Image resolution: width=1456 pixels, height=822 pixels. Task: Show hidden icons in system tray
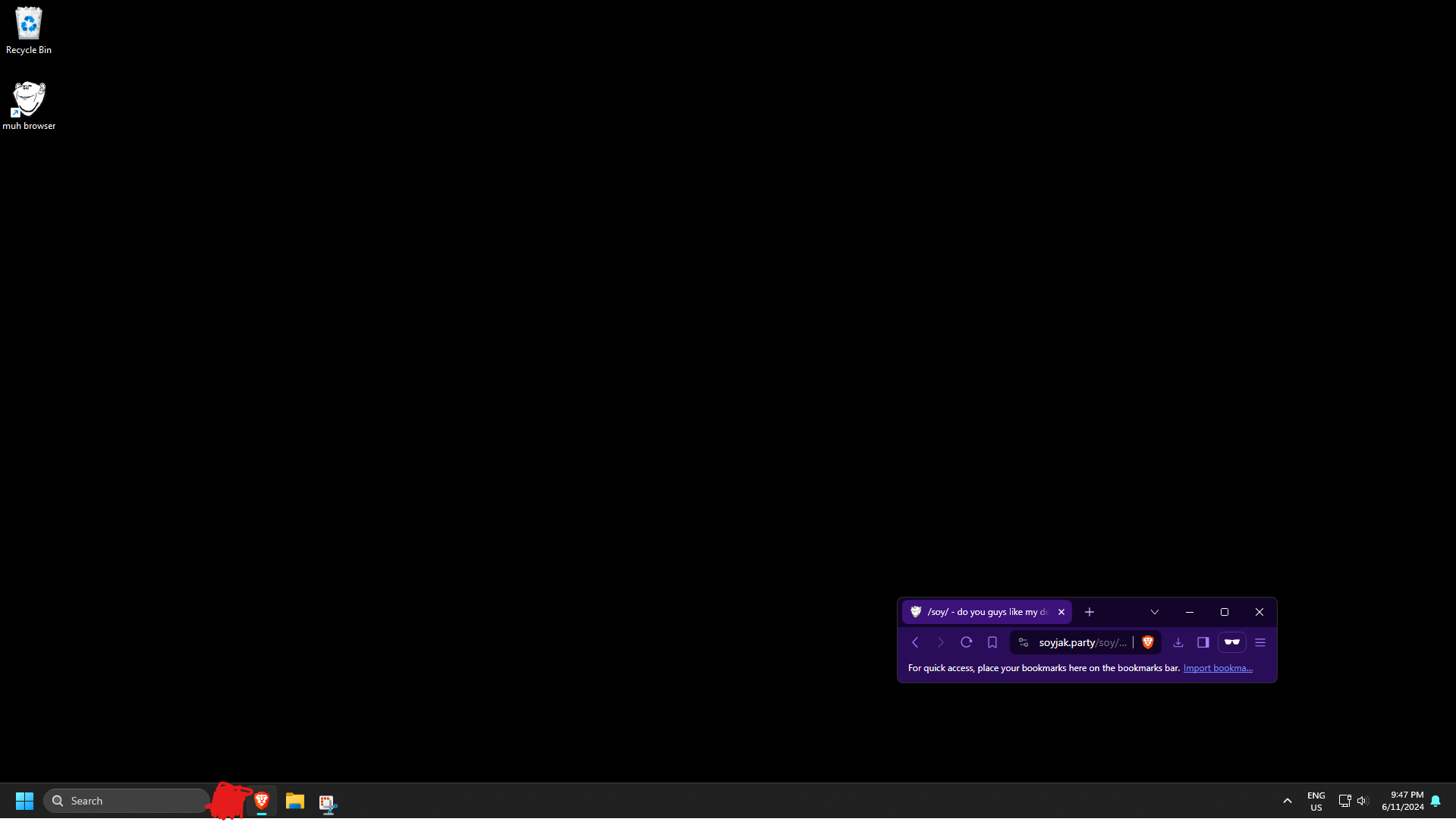[x=1288, y=801]
